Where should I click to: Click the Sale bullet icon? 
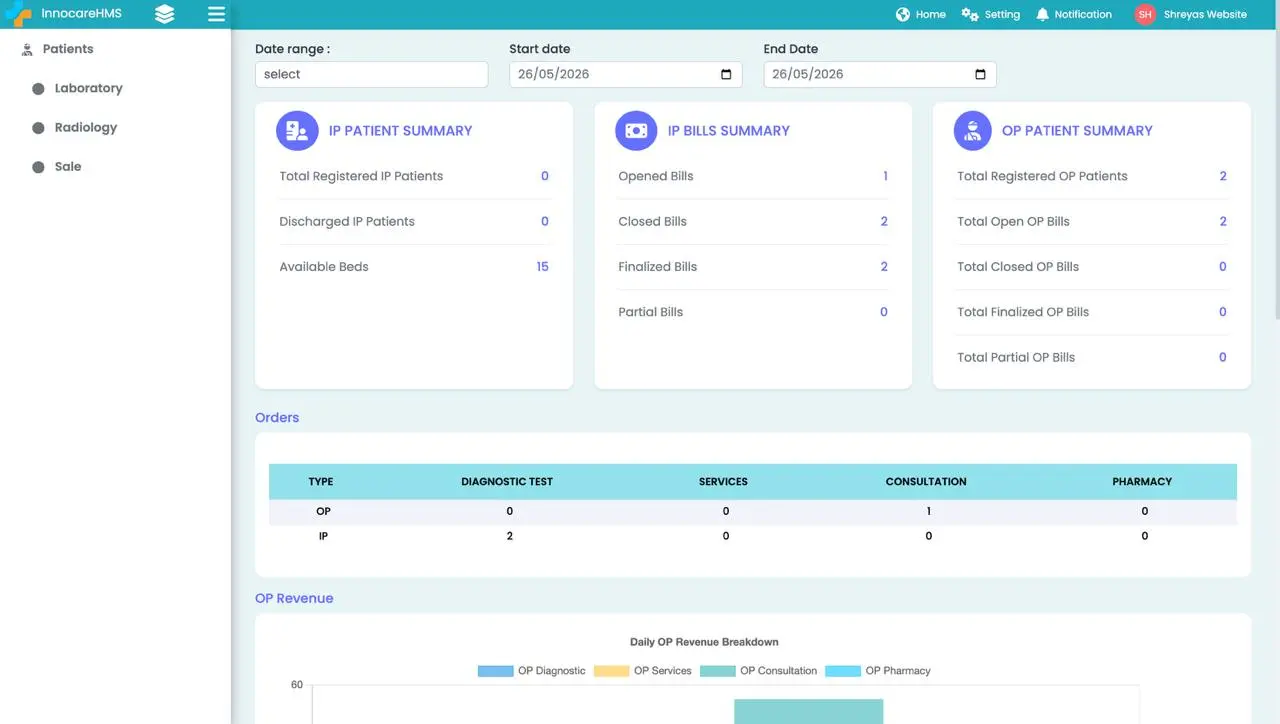click(38, 167)
